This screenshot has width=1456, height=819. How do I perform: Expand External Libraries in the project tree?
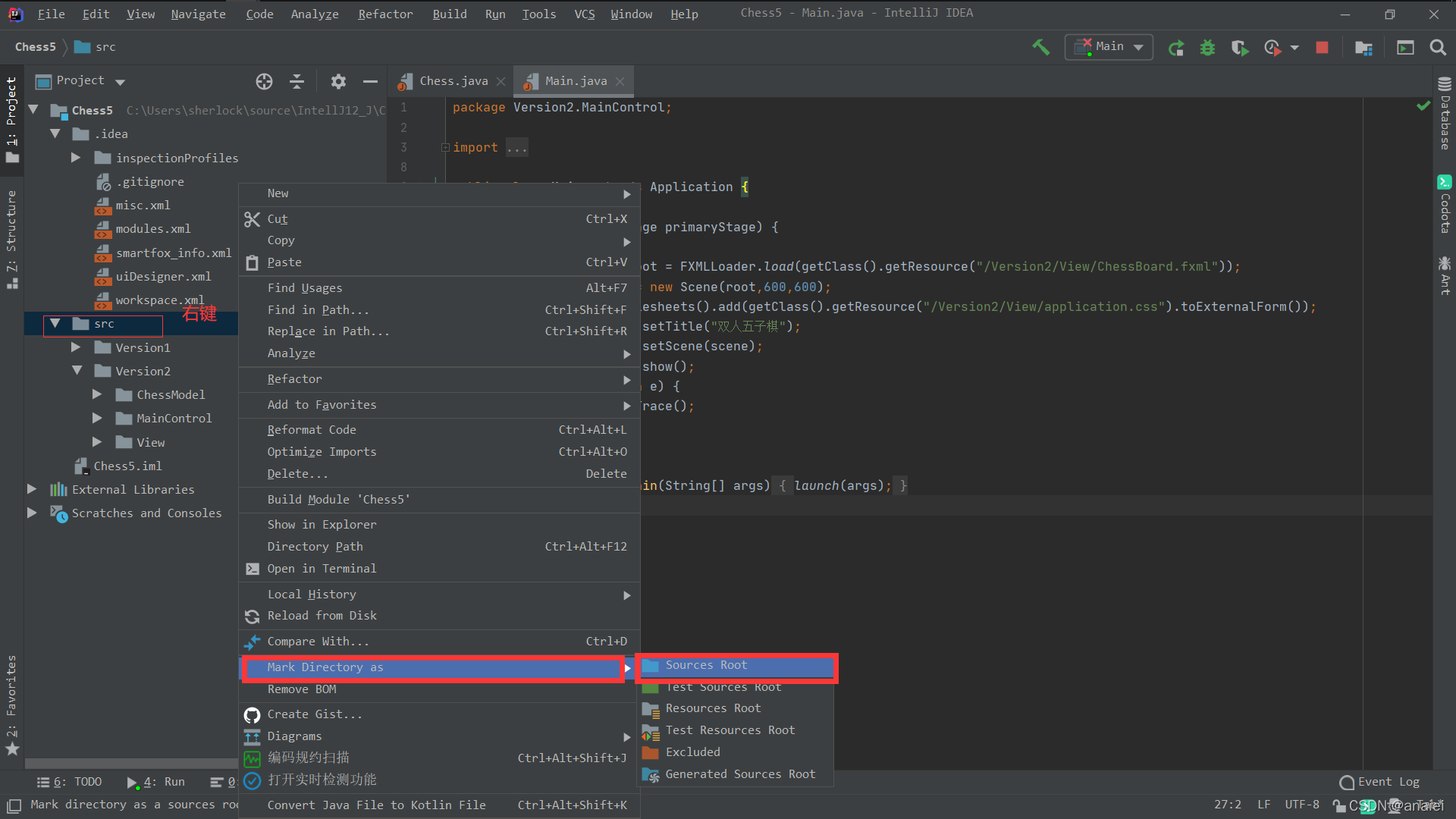(x=31, y=489)
